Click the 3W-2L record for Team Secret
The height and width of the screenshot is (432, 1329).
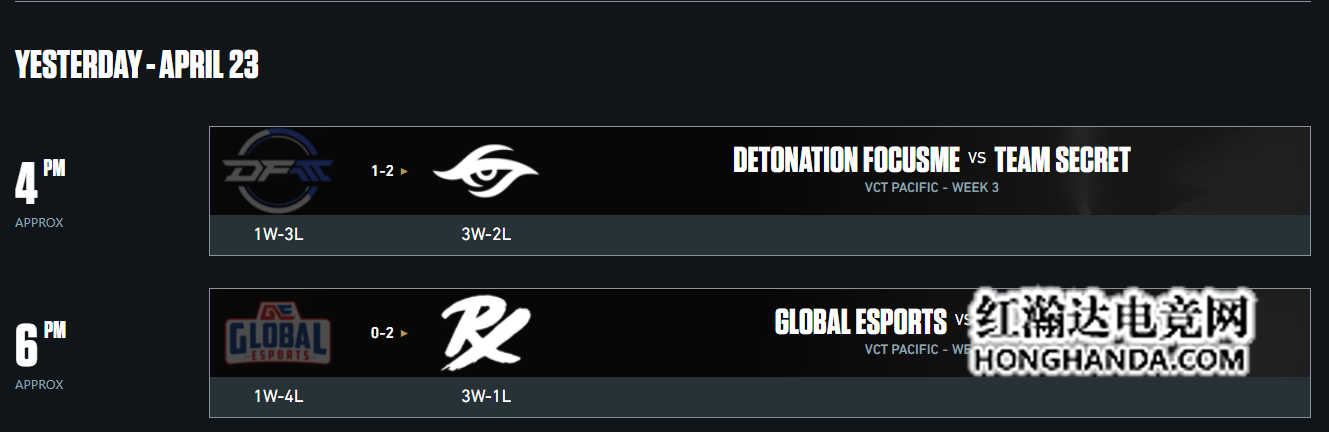(486, 234)
